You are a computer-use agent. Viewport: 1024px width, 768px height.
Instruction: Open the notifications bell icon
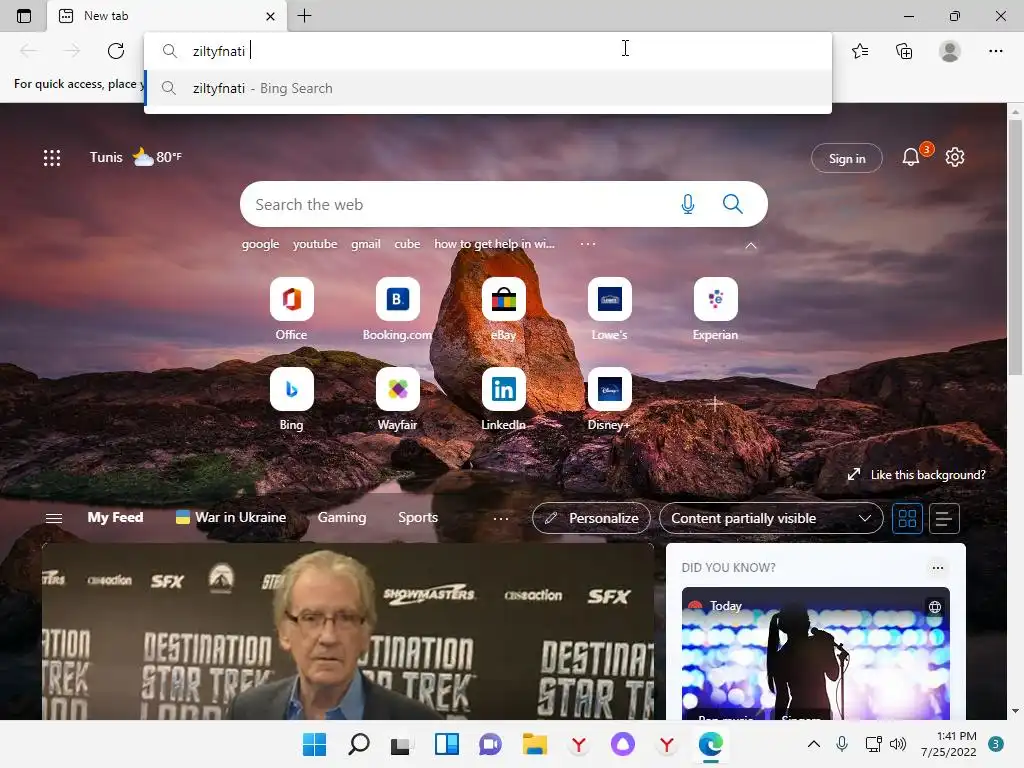coord(911,157)
